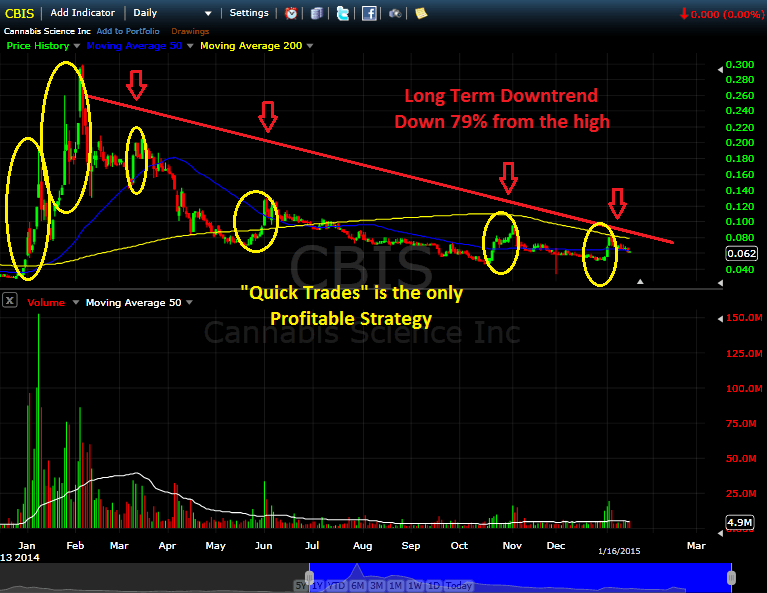Viewport: 767px width, 593px height.
Task: Click the CBIS ticker symbol
Action: [20, 13]
